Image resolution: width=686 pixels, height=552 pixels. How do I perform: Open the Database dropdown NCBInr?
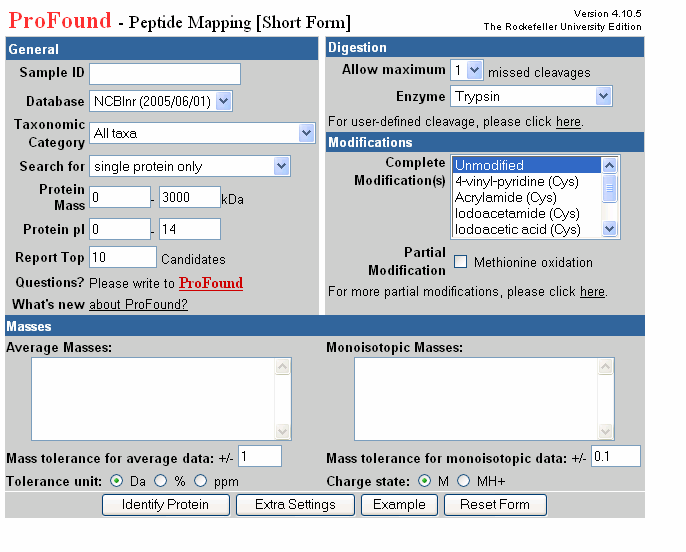(161, 101)
